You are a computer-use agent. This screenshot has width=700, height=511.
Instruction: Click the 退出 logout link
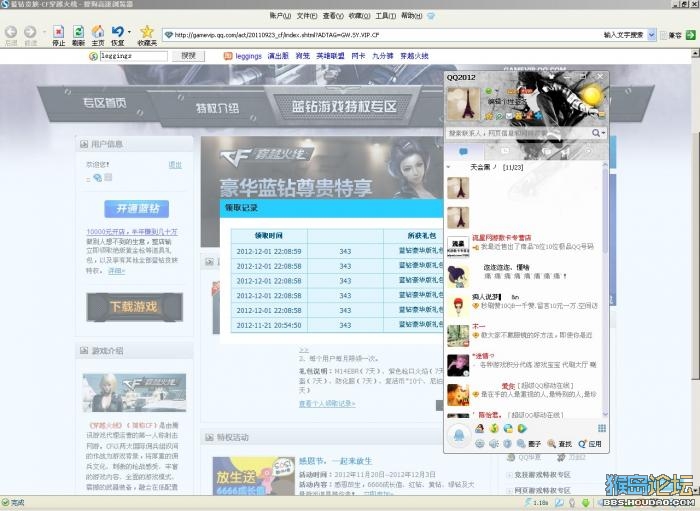coord(175,165)
